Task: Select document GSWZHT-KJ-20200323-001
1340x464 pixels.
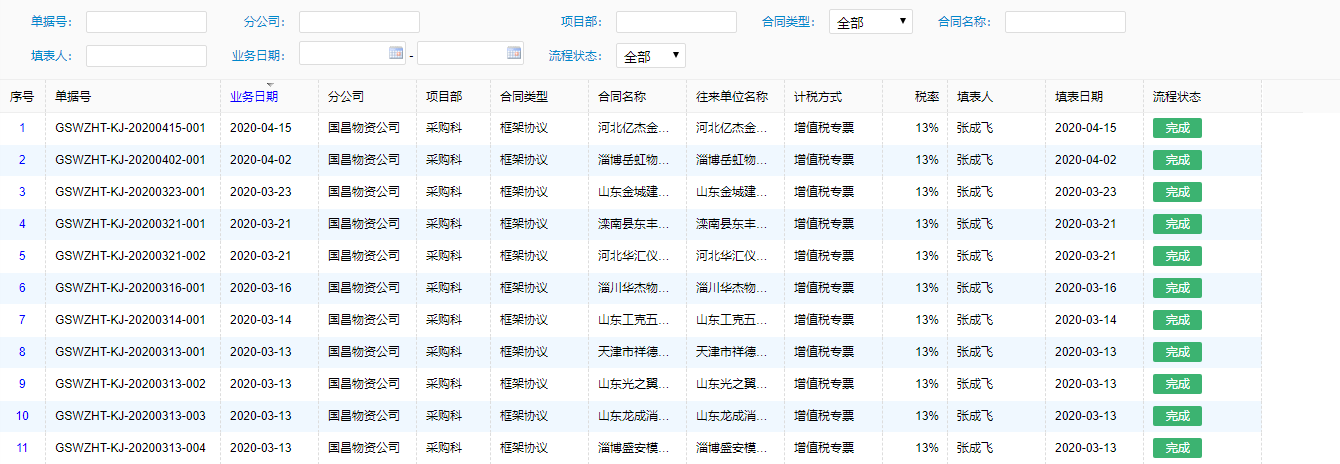Action: point(130,192)
